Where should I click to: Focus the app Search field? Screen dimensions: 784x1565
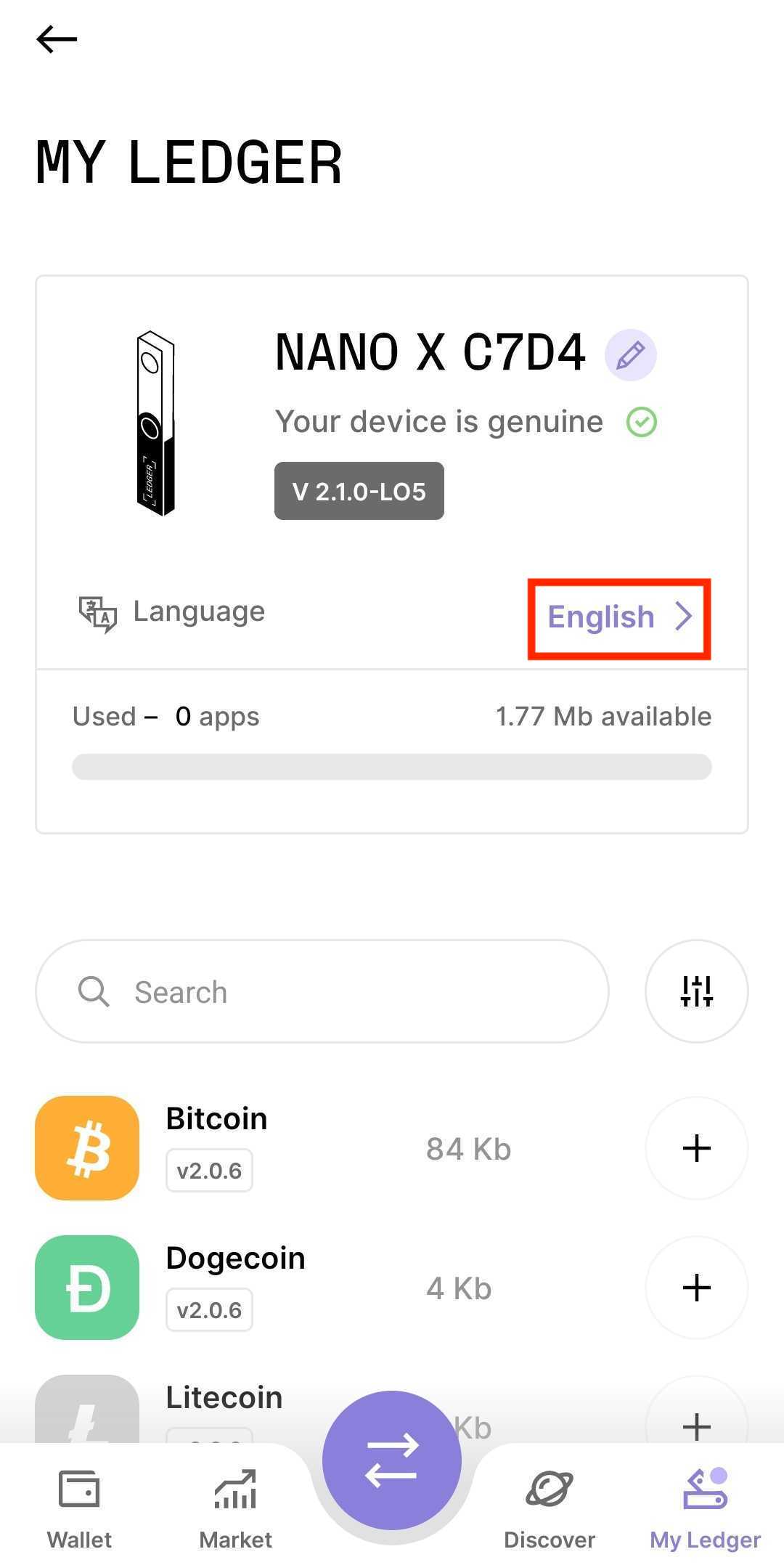tap(322, 991)
